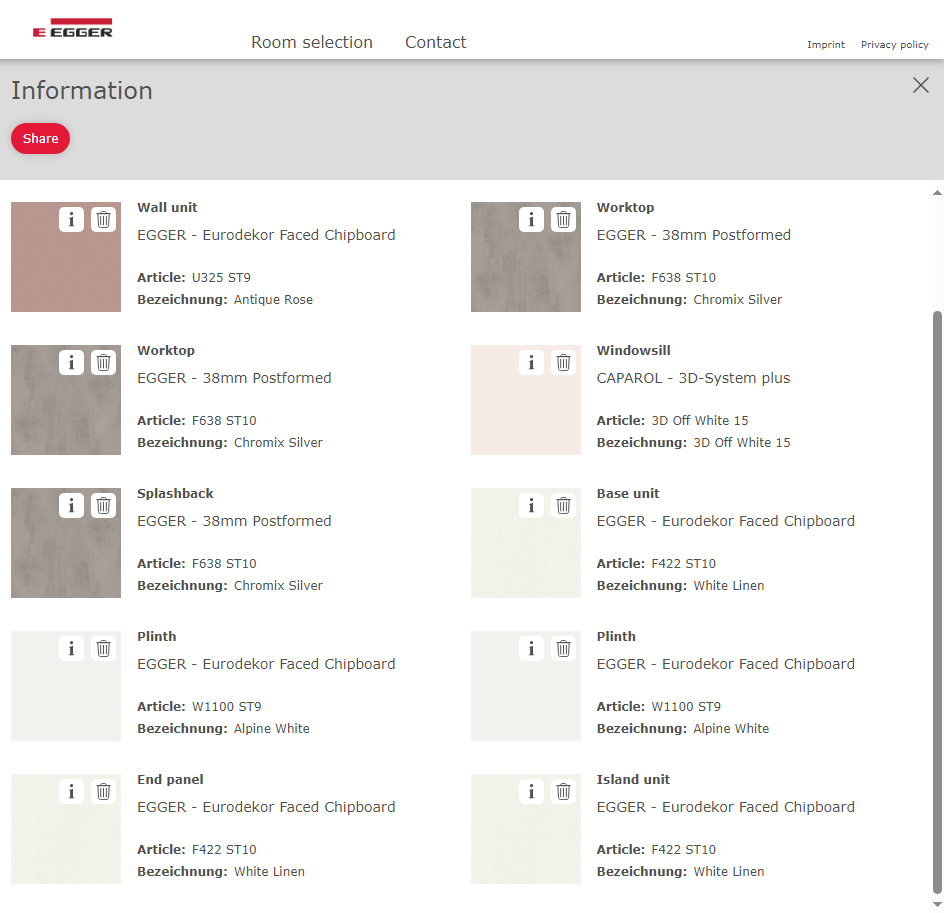Image resolution: width=944 pixels, height=913 pixels.
Task: Open info for the Island unit
Action: pos(531,791)
